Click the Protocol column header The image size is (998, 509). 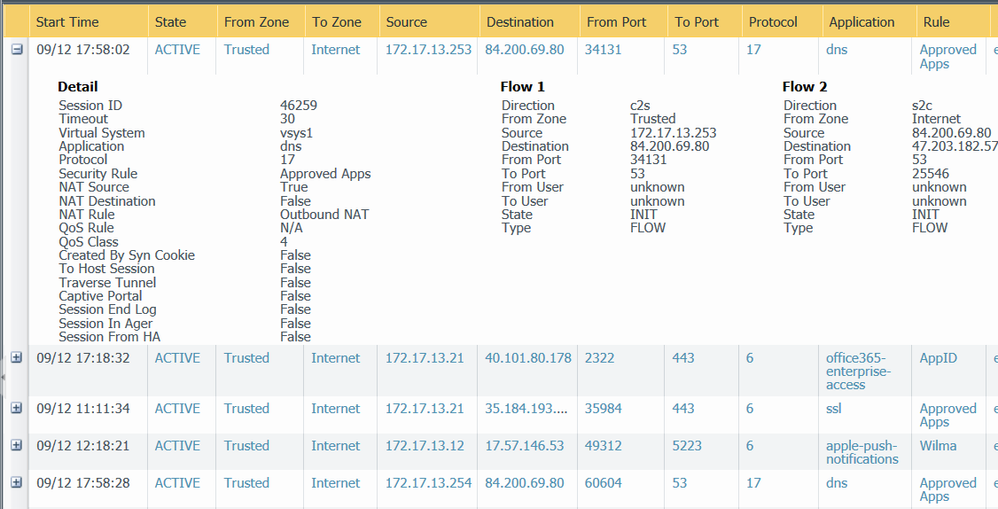773,22
